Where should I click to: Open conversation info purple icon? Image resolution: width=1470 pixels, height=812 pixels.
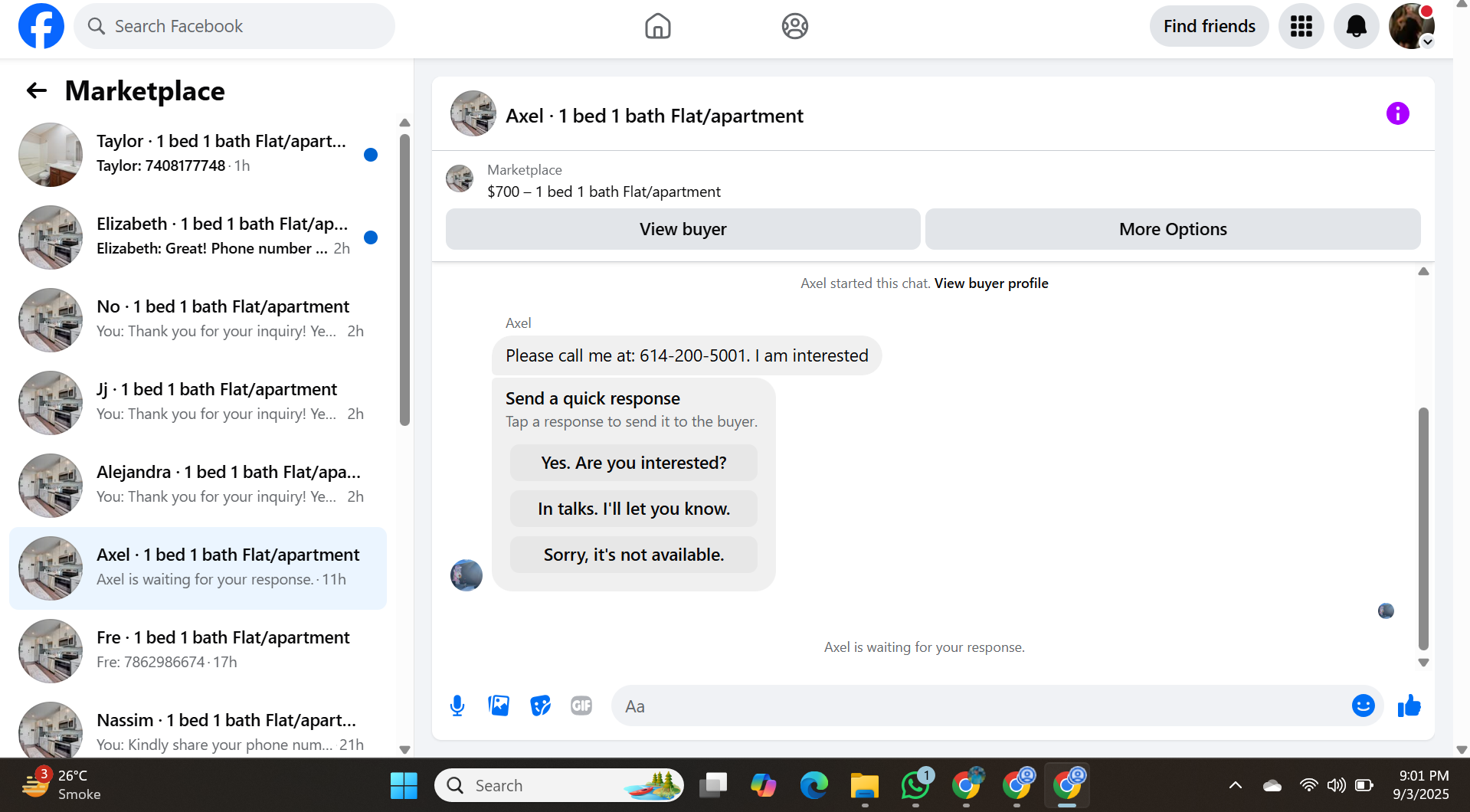[1397, 114]
